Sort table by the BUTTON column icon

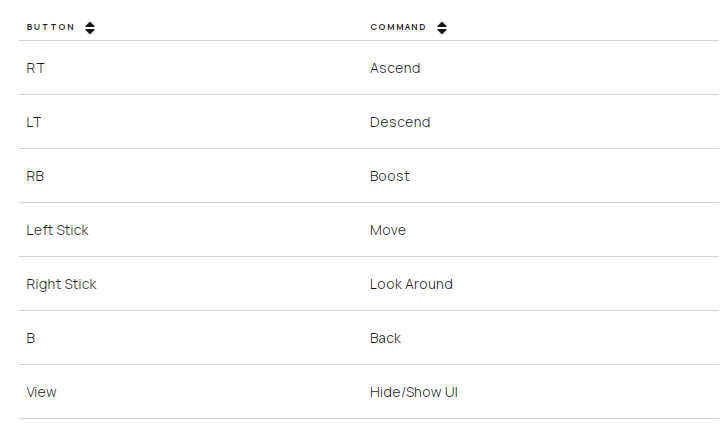(x=90, y=28)
